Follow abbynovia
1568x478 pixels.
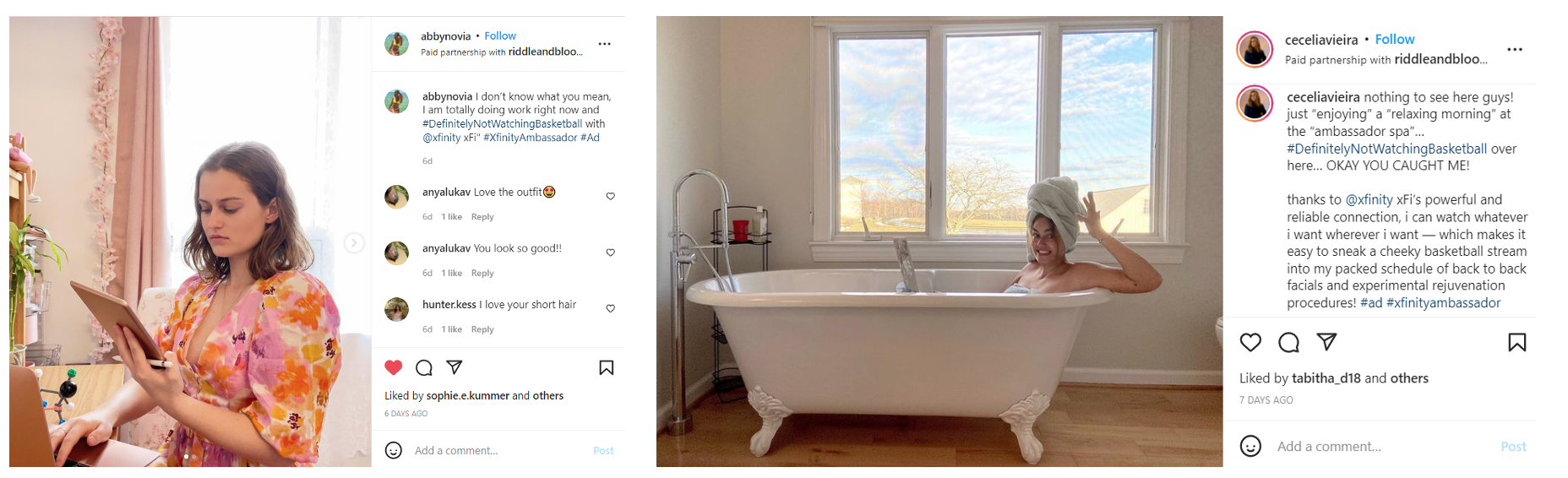tap(500, 36)
